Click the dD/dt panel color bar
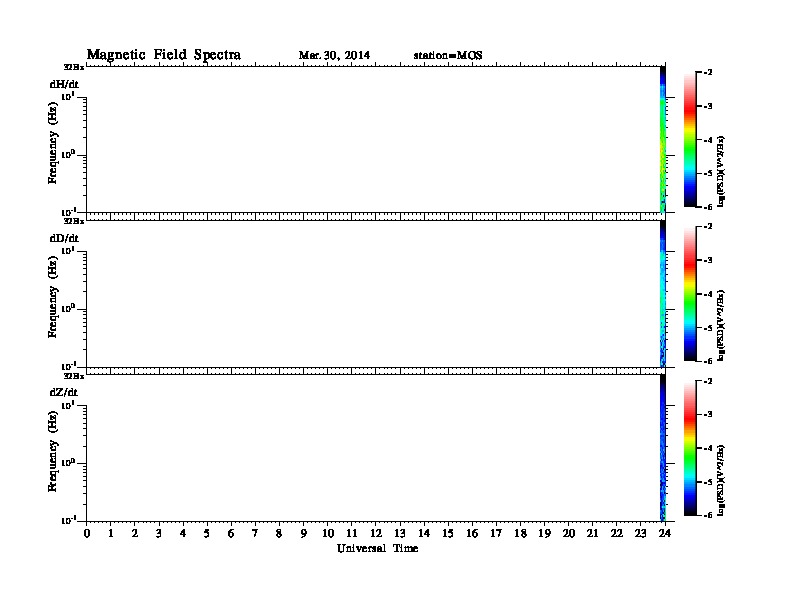792x612 pixels. click(x=689, y=293)
